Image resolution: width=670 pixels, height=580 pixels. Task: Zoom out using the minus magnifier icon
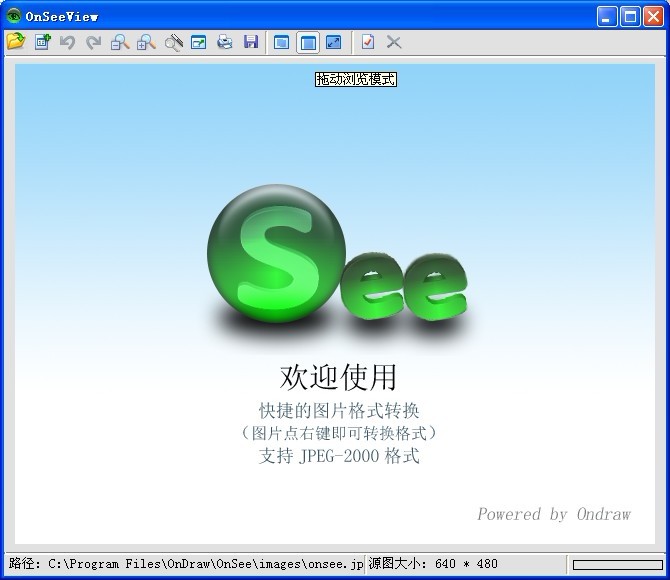coord(120,42)
